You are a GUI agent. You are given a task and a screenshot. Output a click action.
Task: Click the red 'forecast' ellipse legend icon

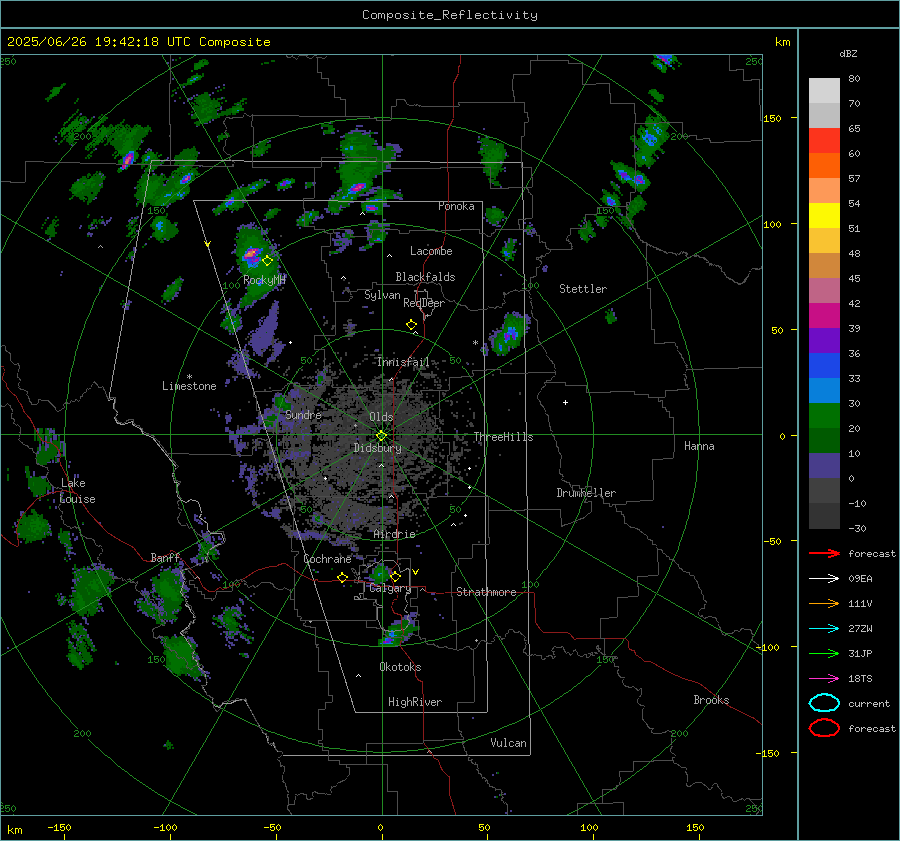pos(824,728)
